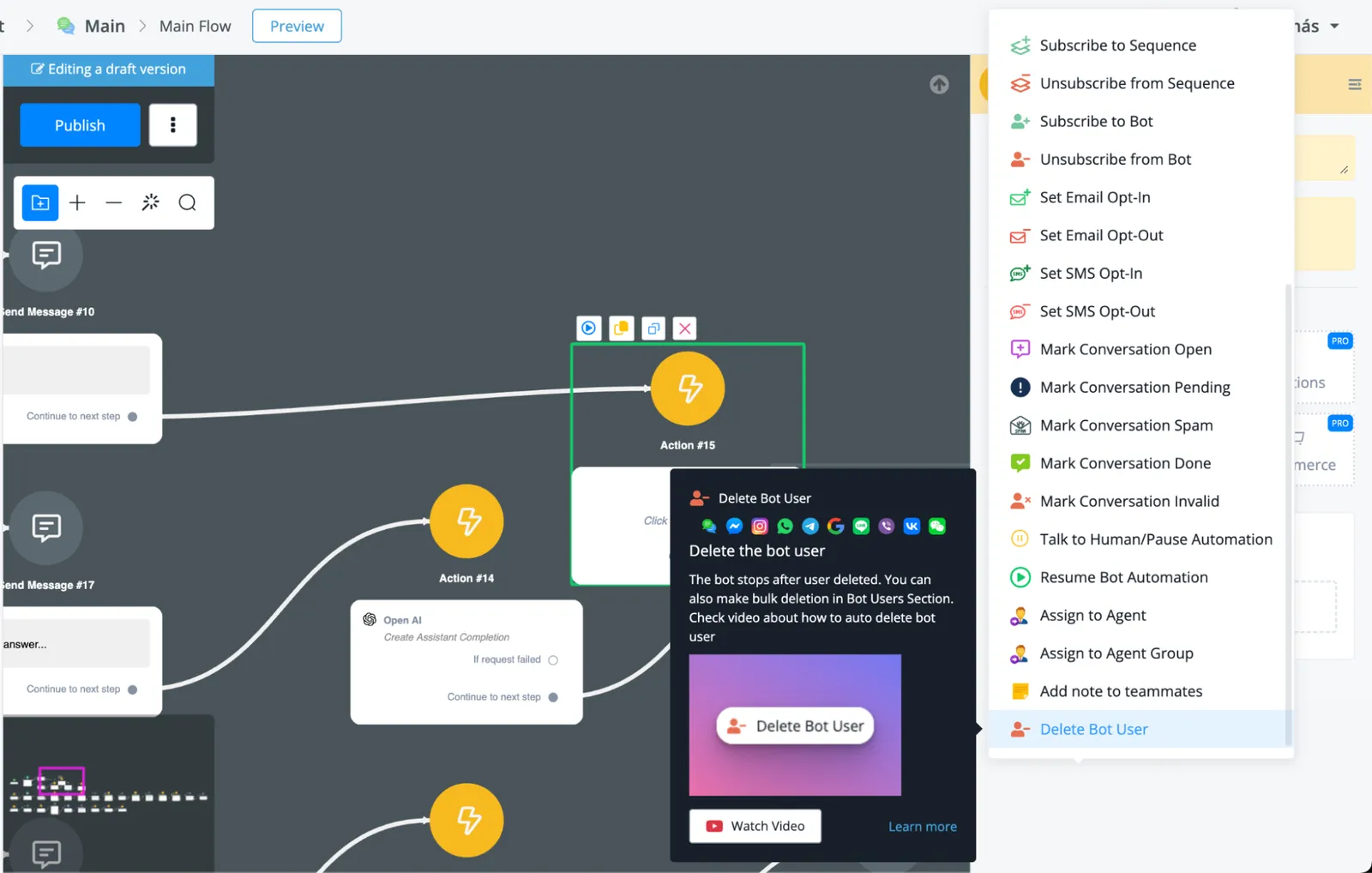Viewport: 1372px width, 873px height.
Task: Open the hamburger menu icon in right panel
Action: point(1355,84)
